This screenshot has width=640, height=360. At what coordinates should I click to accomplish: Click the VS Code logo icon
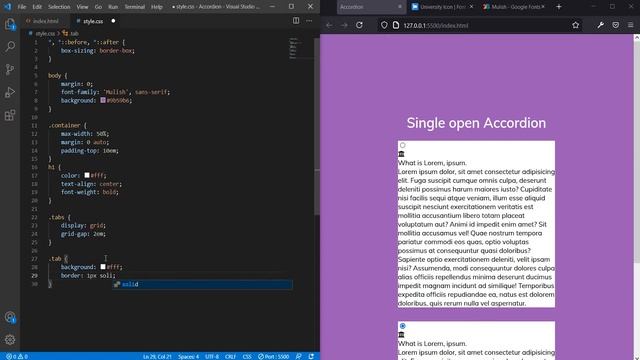point(7,7)
